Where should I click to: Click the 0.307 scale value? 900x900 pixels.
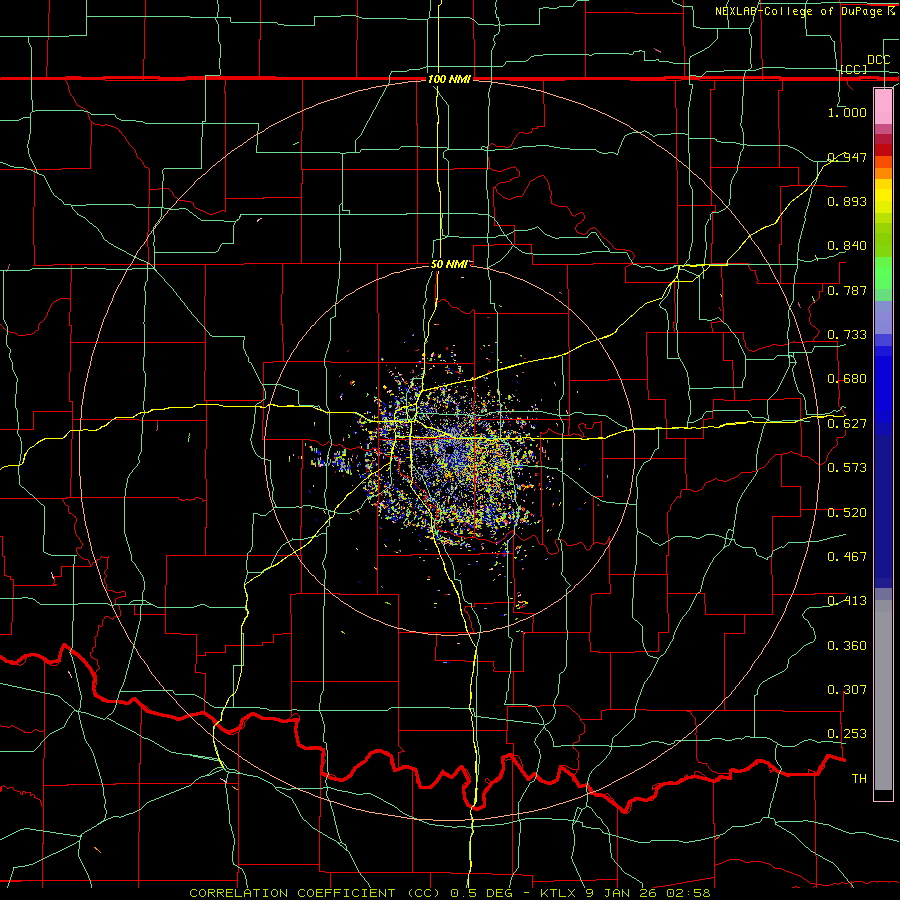(x=847, y=690)
